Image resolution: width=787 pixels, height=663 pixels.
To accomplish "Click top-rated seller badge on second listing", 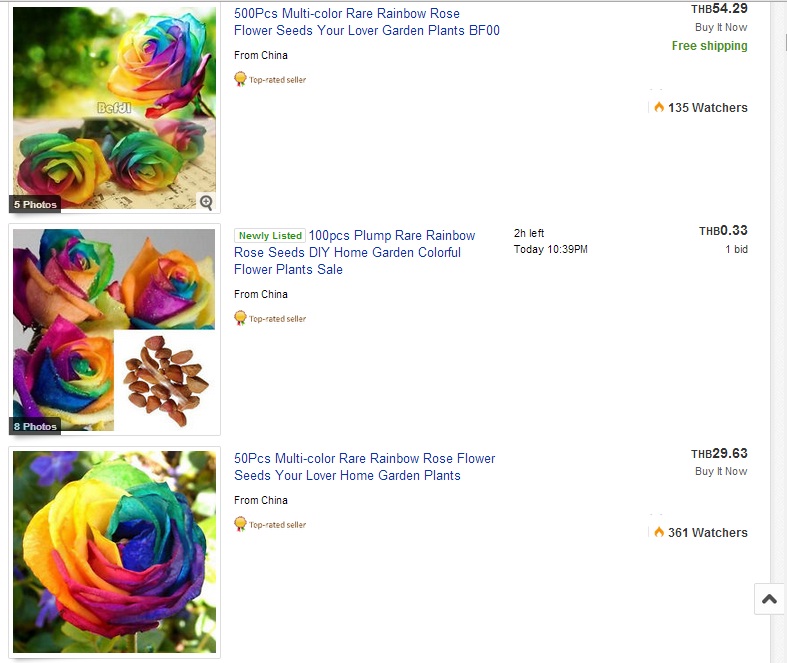I will coord(270,318).
